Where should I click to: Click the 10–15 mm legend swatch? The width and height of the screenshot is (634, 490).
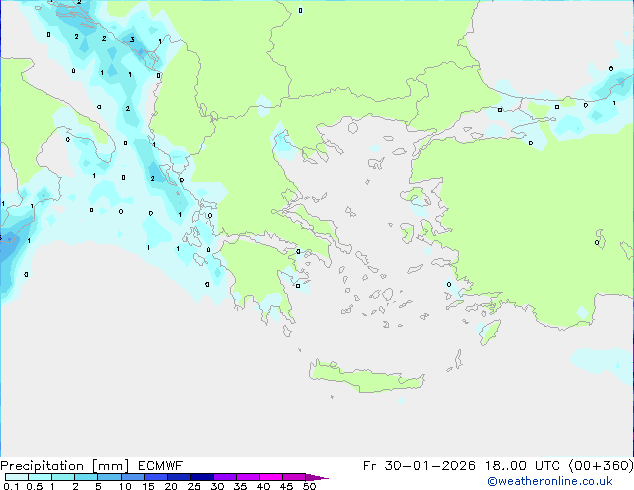pos(132,477)
